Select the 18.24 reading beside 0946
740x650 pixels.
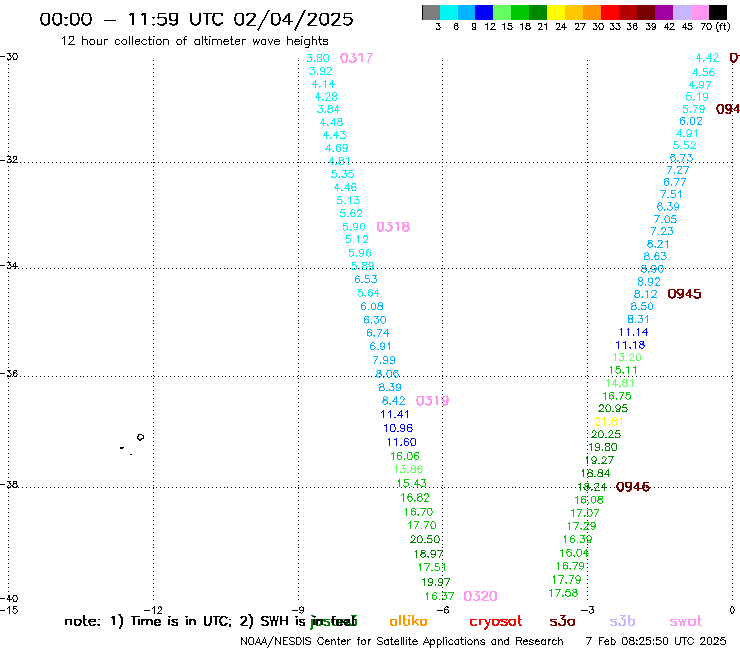click(592, 487)
